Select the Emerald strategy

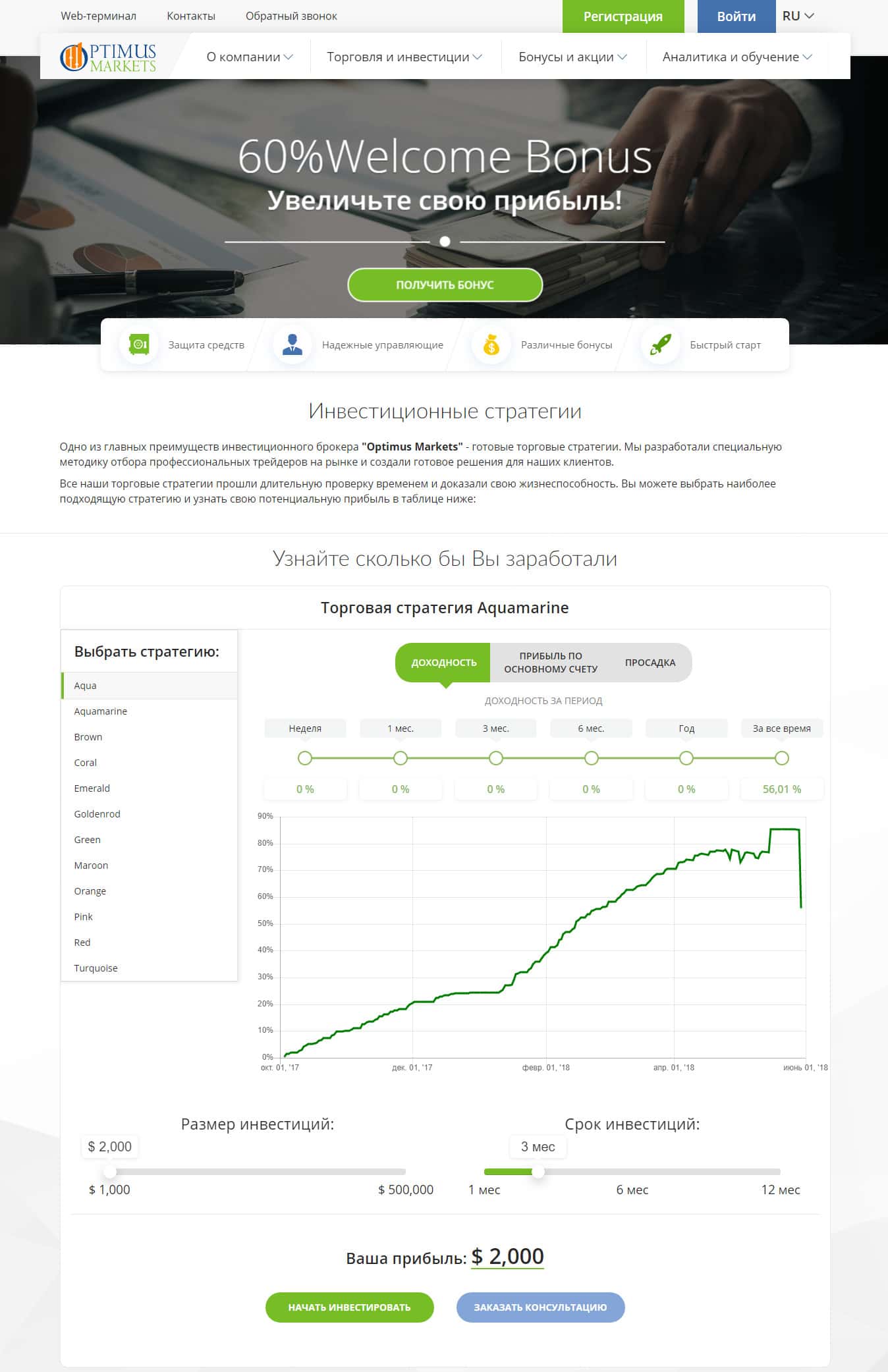149,788
